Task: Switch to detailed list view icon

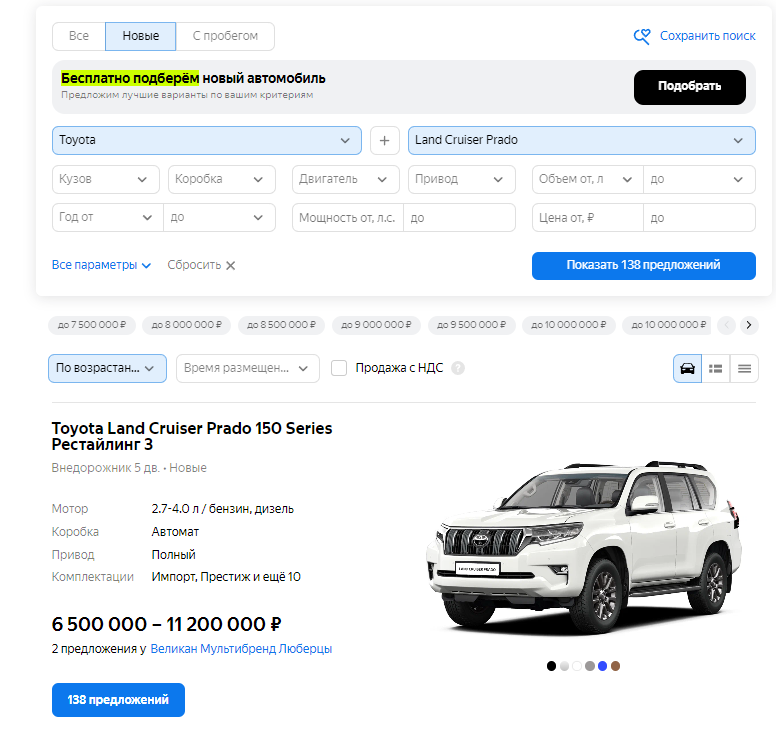Action: (715, 368)
